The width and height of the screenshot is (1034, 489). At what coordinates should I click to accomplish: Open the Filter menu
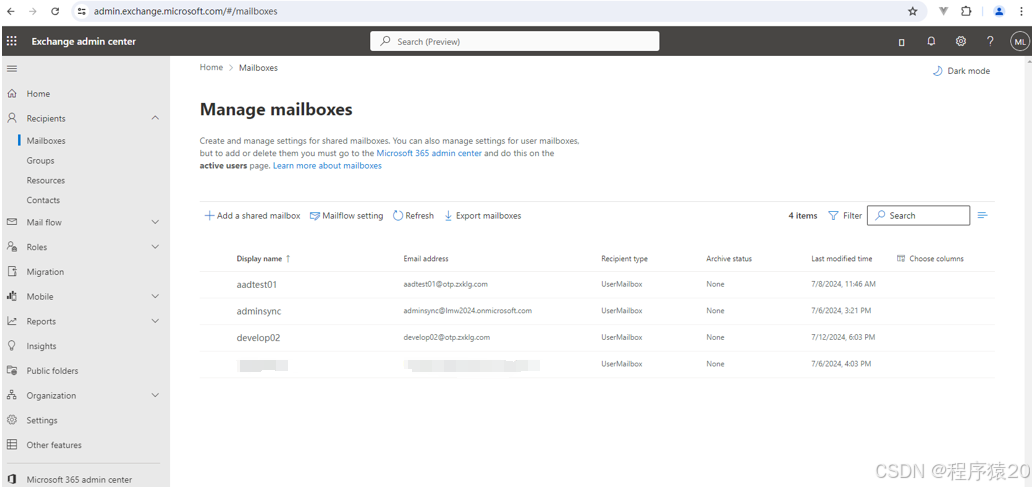[845, 216]
